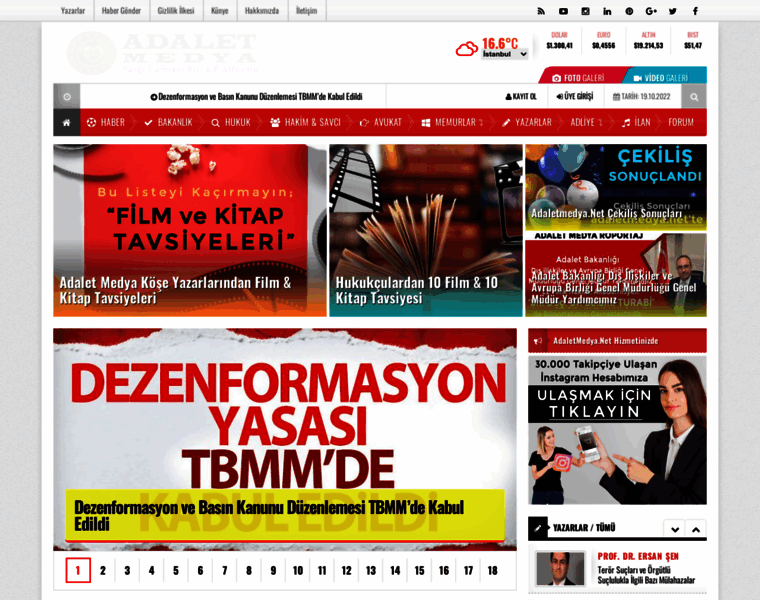
Task: Open Haber Gönder link
Action: (121, 11)
